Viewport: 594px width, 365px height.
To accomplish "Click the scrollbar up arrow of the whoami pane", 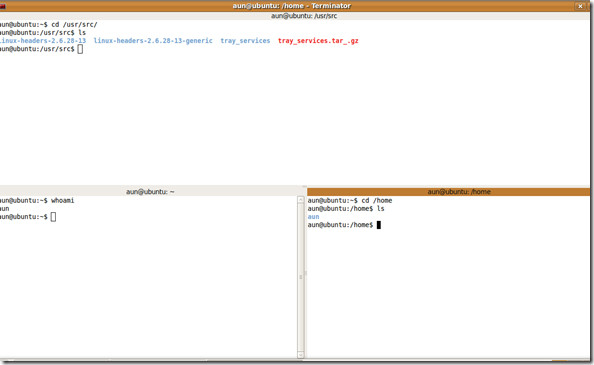I will (301, 200).
